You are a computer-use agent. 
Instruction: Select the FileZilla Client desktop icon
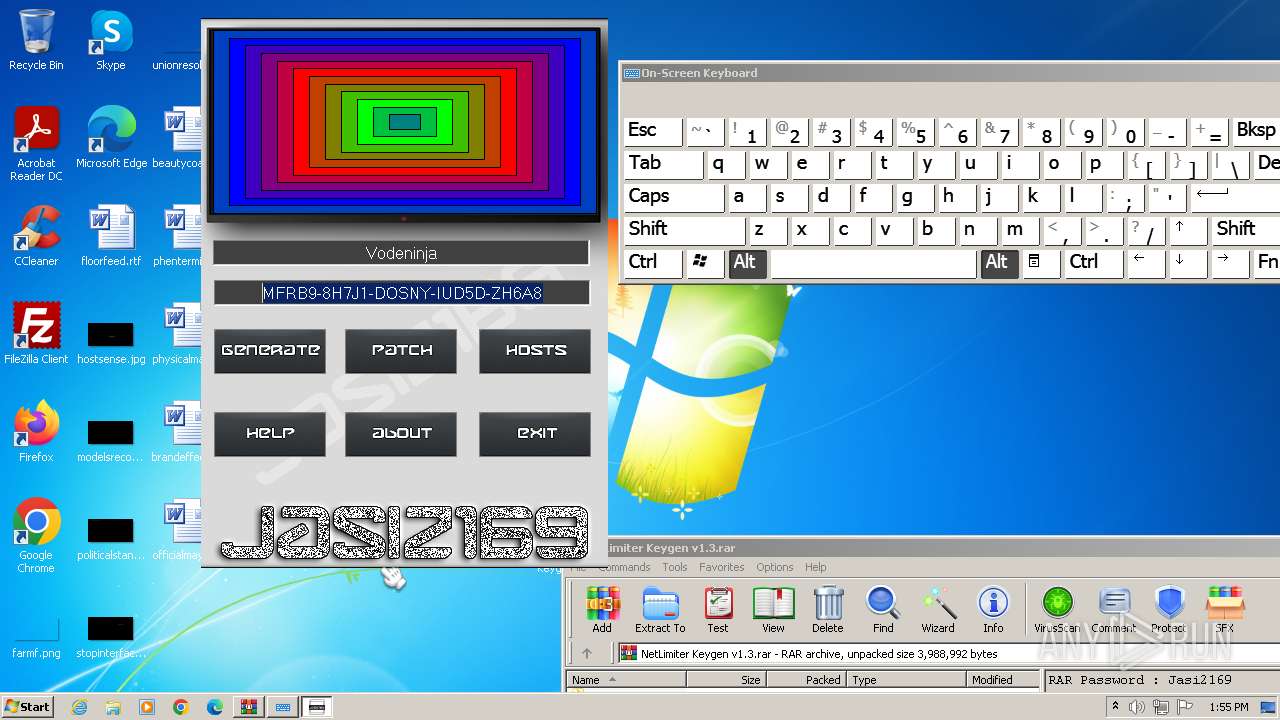click(36, 334)
